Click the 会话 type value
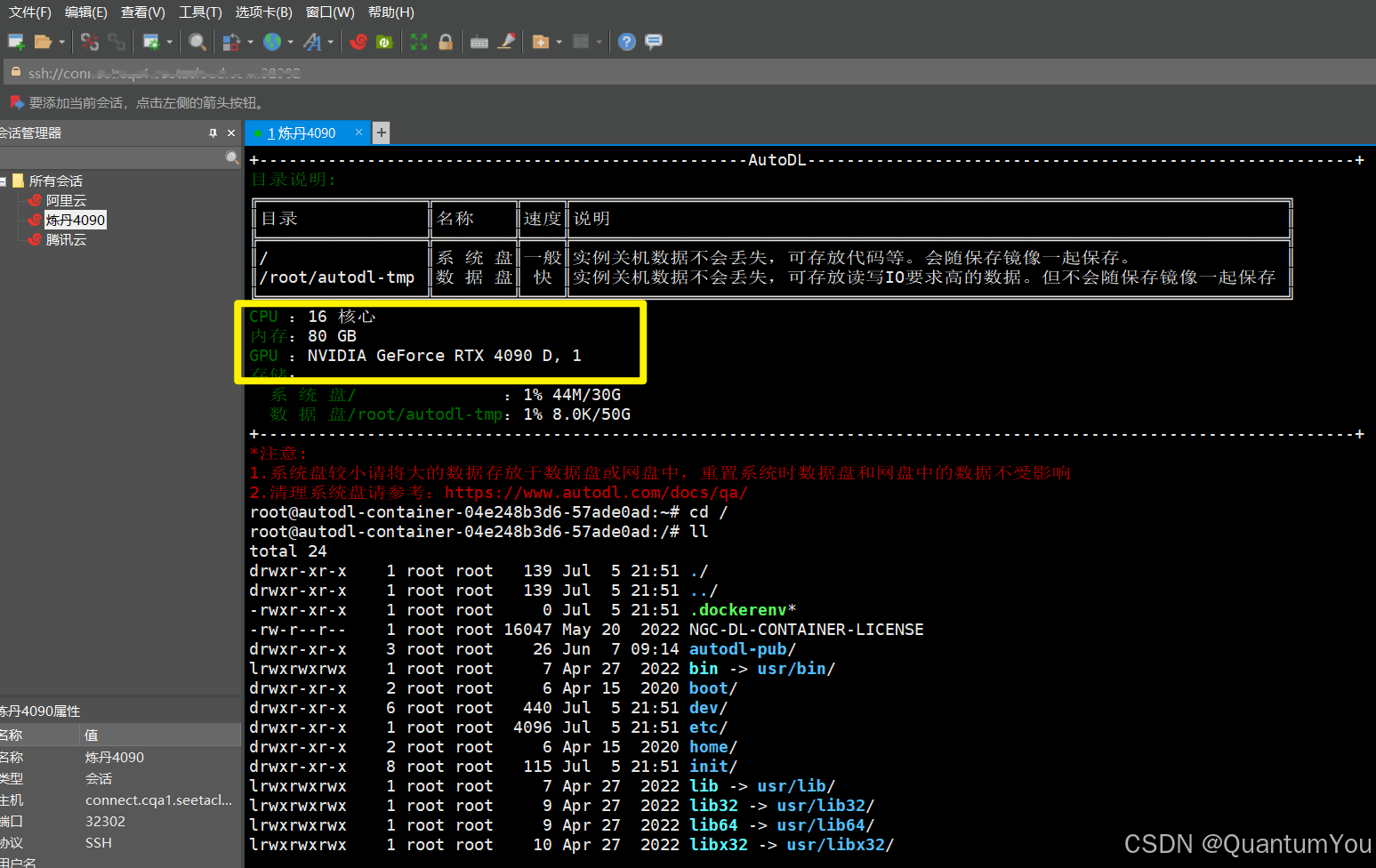 click(99, 779)
